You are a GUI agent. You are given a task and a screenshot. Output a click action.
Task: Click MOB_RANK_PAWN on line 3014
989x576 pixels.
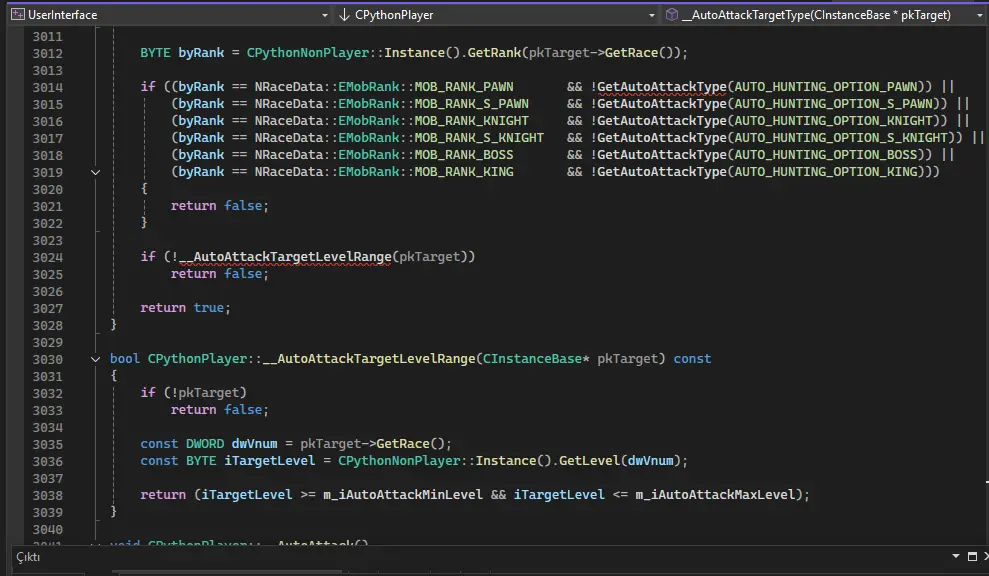464,86
